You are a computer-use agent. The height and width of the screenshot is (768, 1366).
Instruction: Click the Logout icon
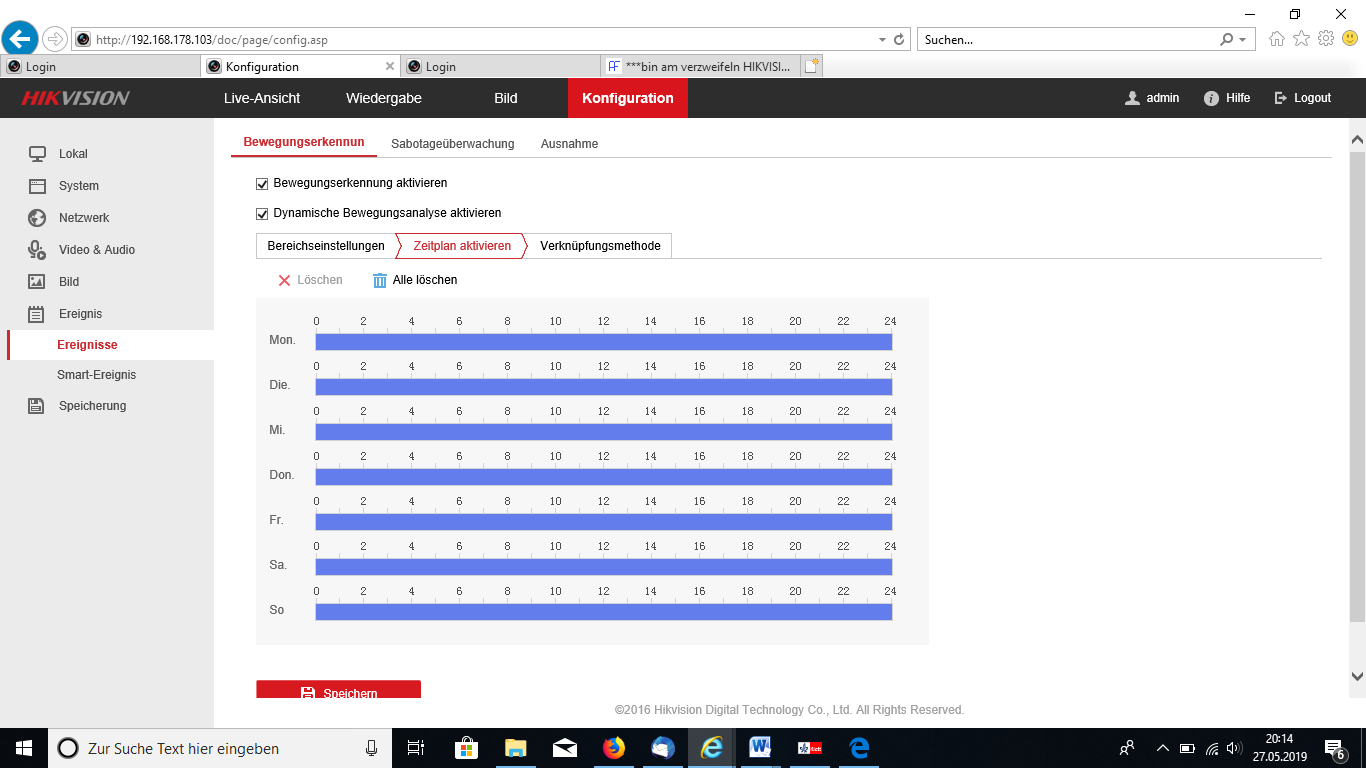1280,98
